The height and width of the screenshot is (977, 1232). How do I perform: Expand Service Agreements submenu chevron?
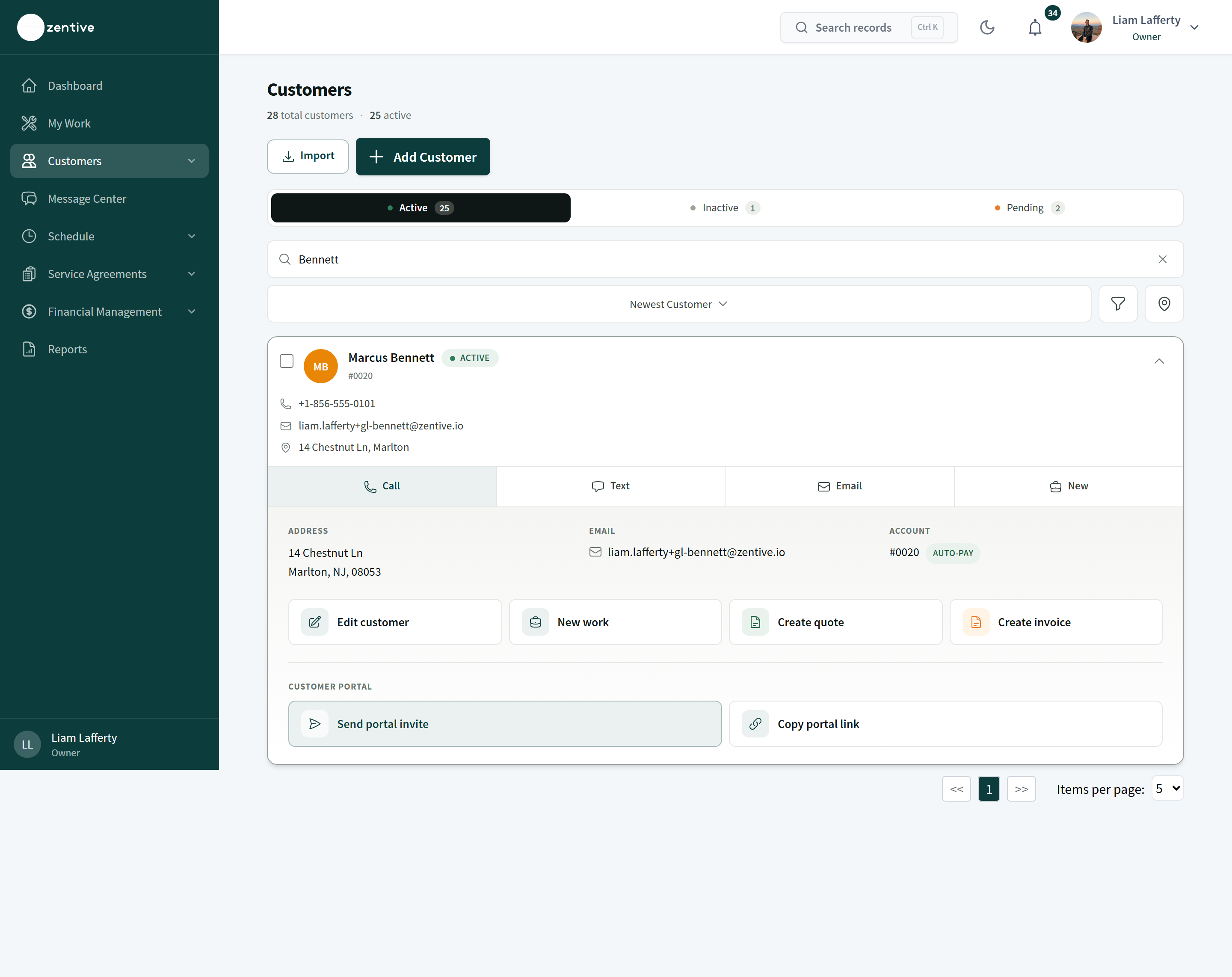tap(191, 274)
